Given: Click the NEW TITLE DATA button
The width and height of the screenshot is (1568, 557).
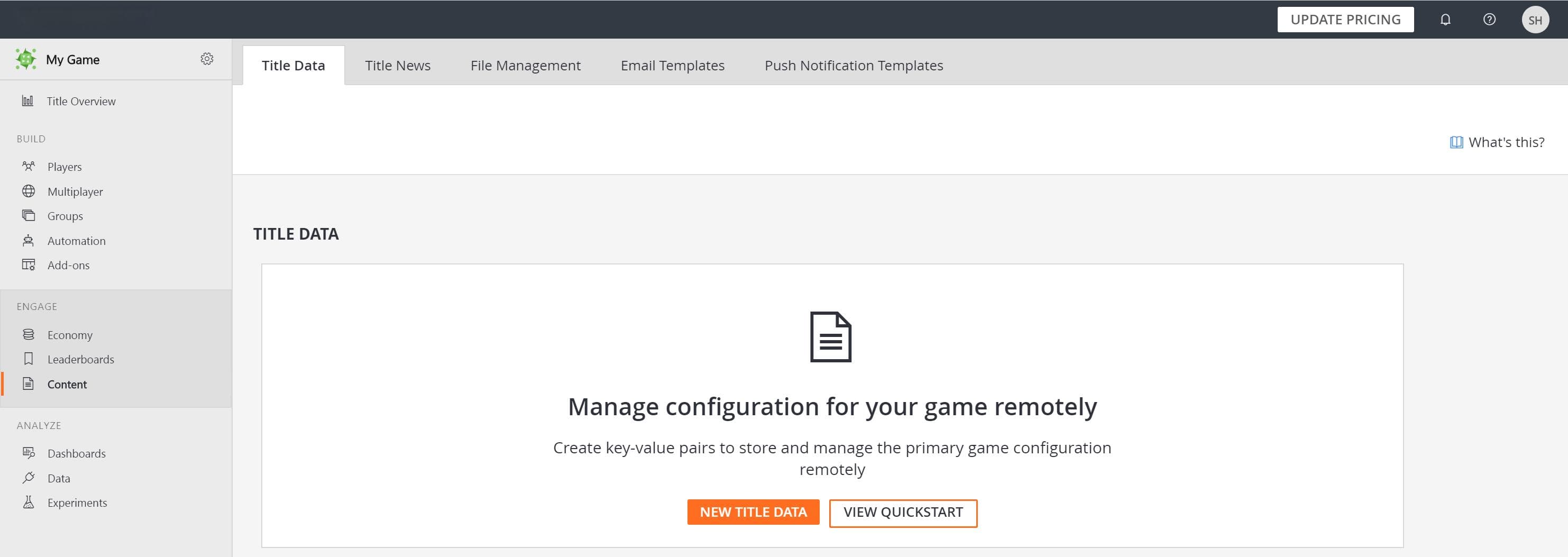Looking at the screenshot, I should tap(753, 512).
